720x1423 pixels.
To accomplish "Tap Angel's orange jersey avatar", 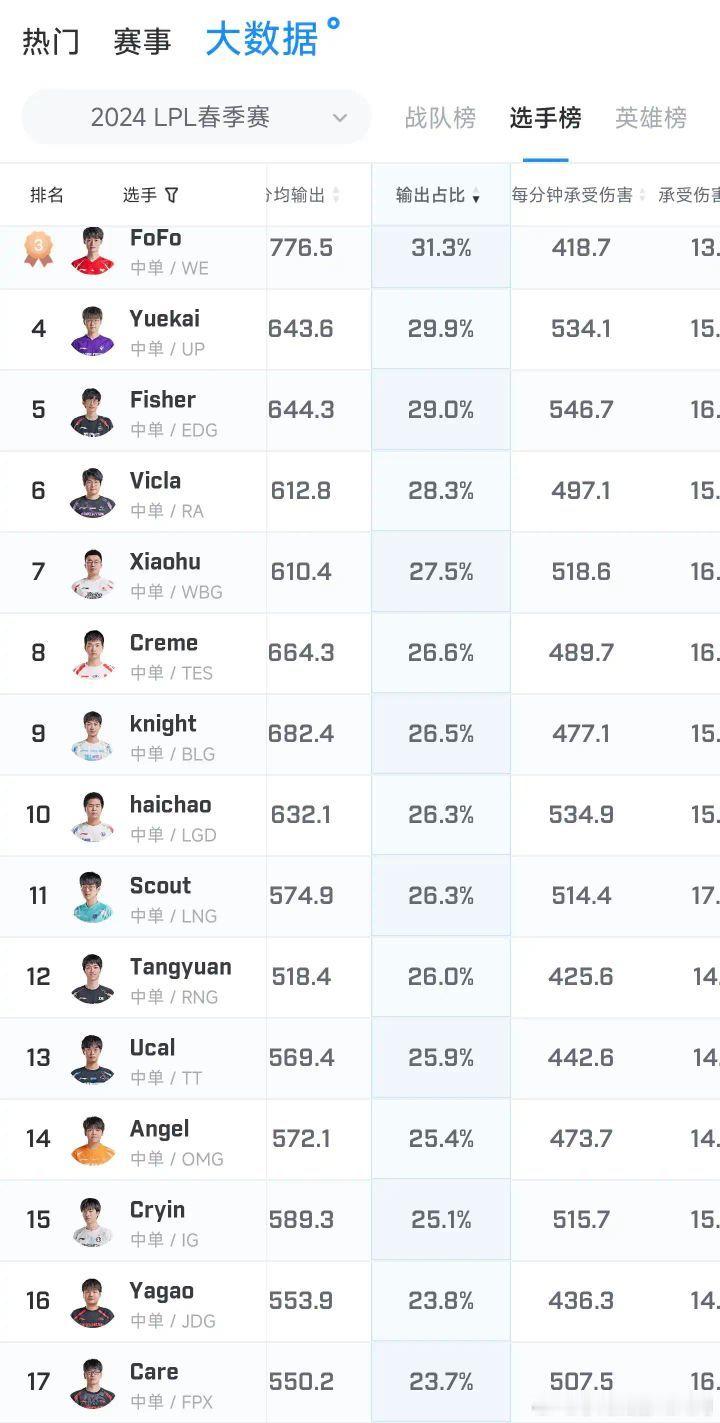I will point(93,1140).
